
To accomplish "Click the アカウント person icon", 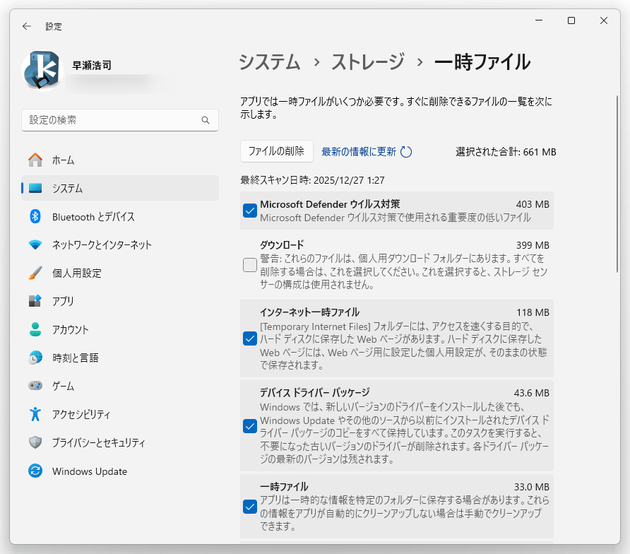I will point(35,329).
